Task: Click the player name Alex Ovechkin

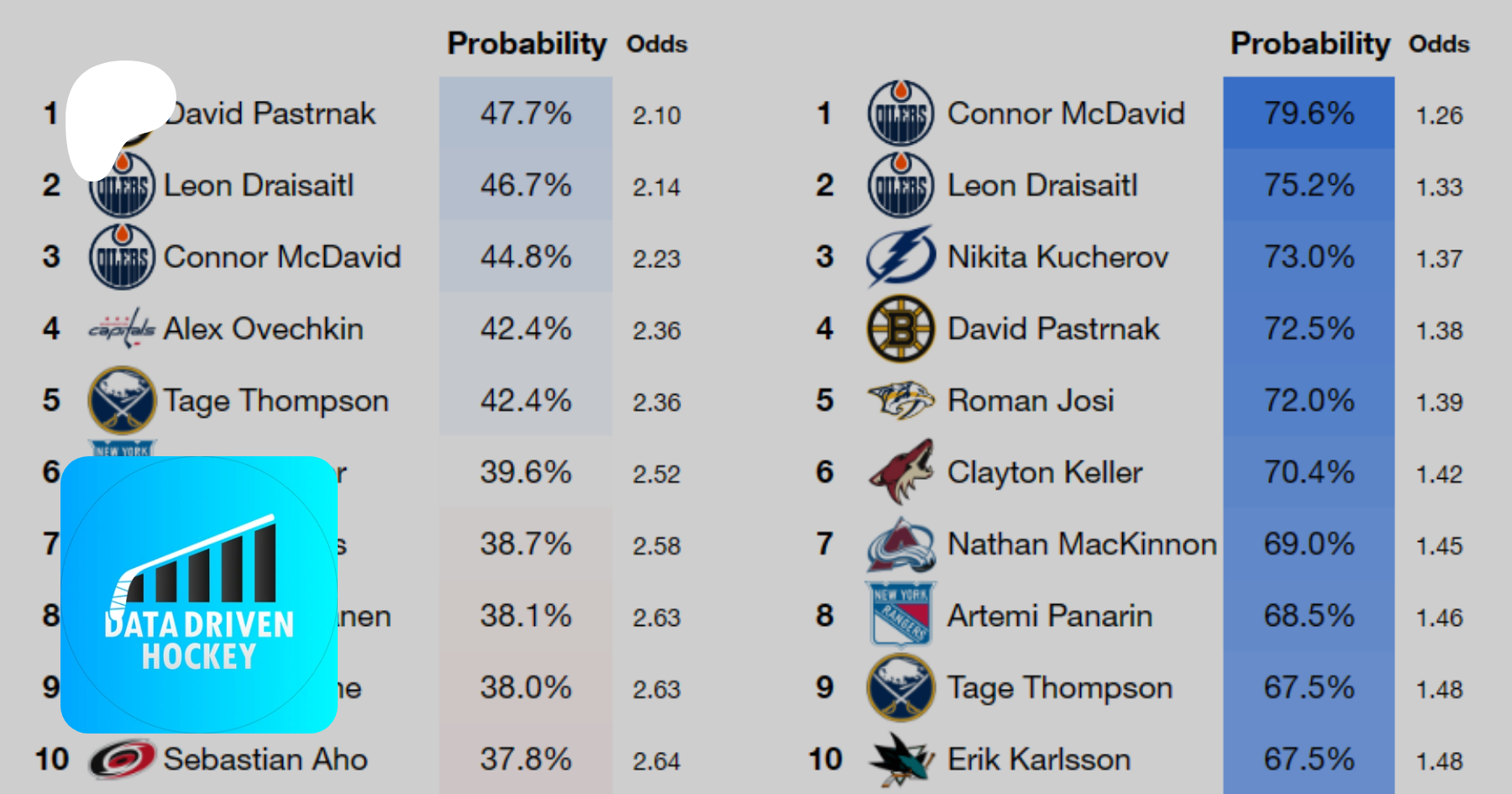Action: pyautogui.click(x=263, y=329)
